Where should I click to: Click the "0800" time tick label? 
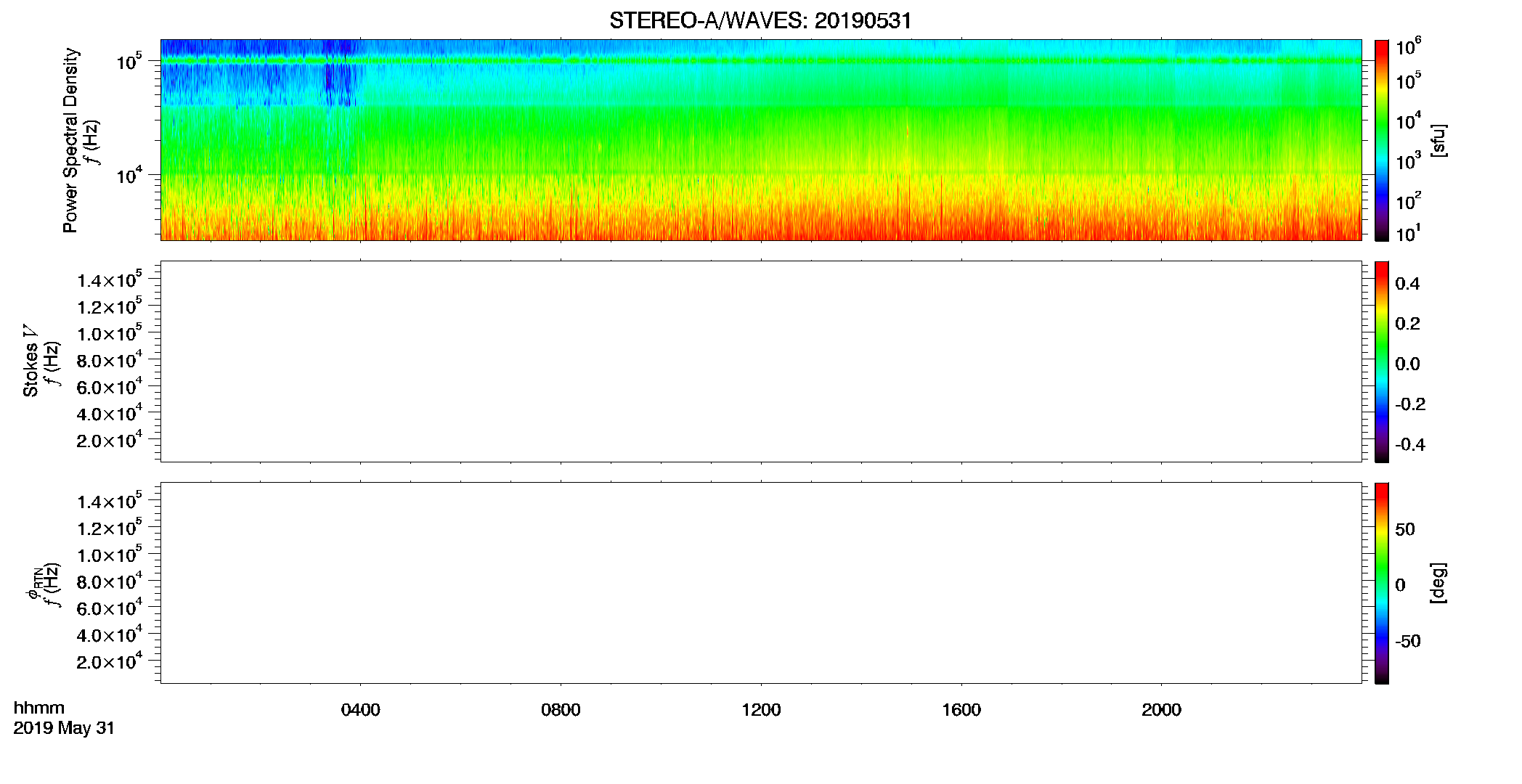click(561, 710)
